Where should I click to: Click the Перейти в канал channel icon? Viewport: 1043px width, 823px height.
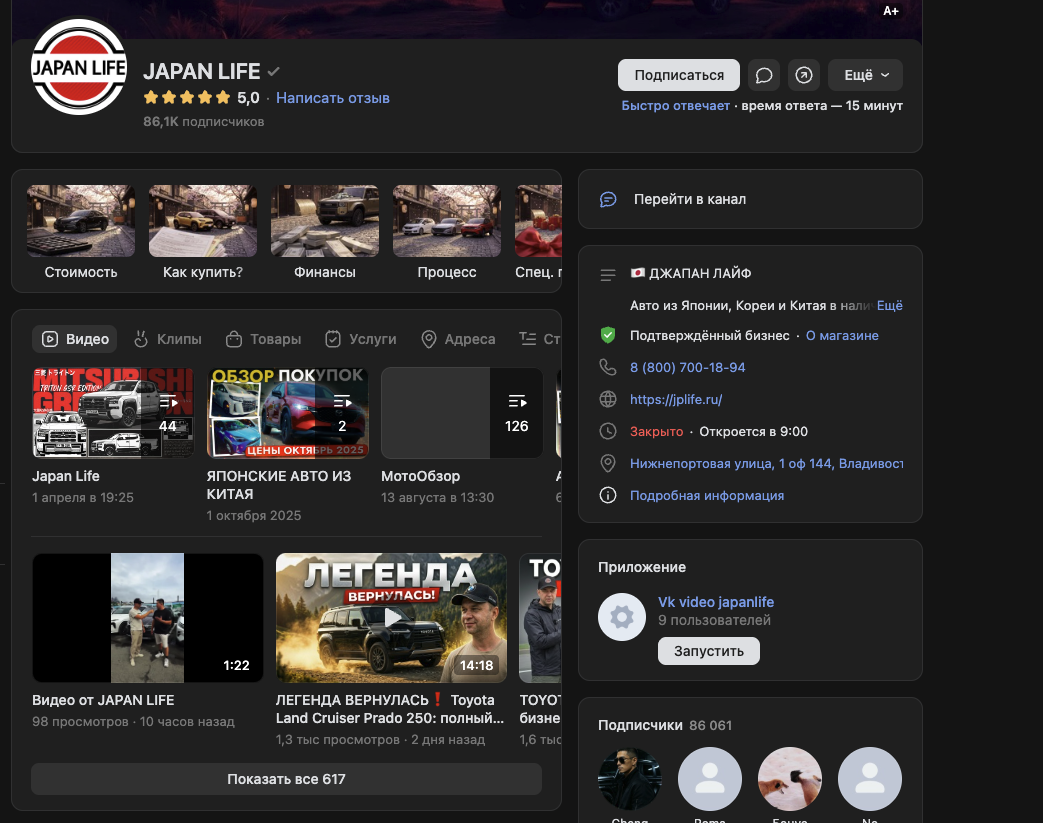(608, 200)
